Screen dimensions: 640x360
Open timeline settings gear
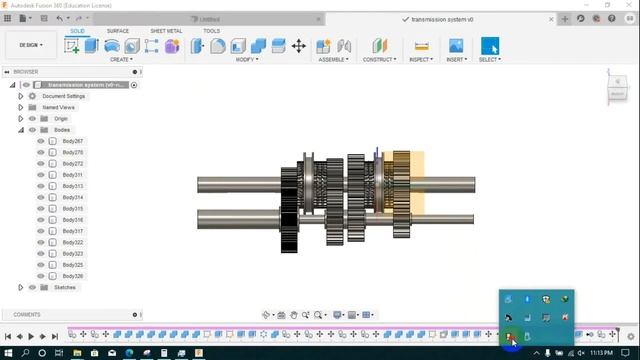631,336
